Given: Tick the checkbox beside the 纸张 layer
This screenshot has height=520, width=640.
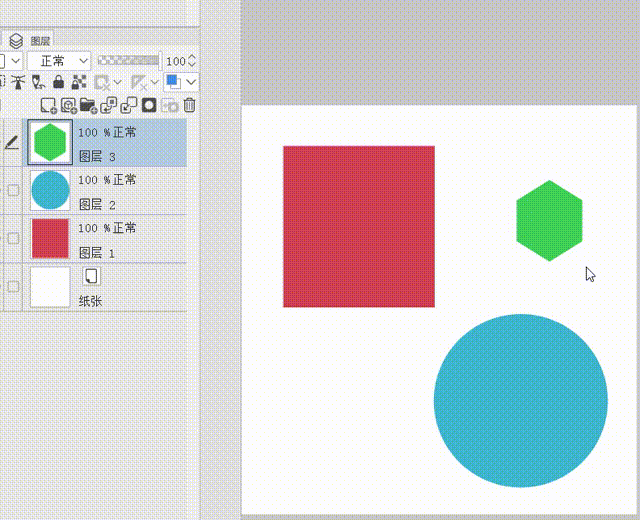Looking at the screenshot, I should click(x=13, y=287).
